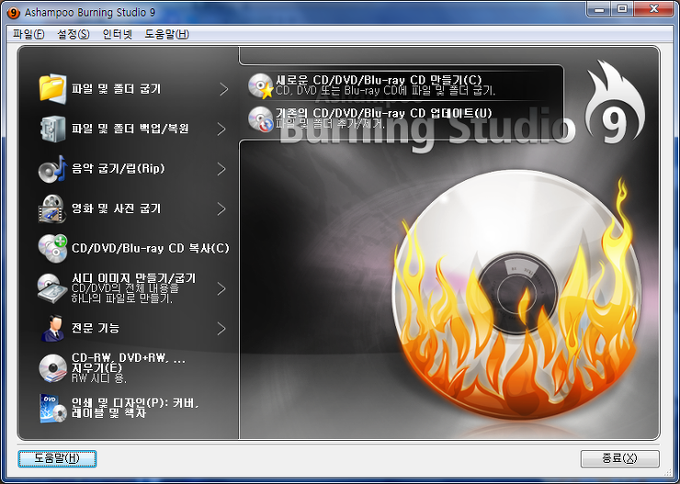Click the disc with arrows update icon
The width and height of the screenshot is (680, 484).
pos(261,118)
